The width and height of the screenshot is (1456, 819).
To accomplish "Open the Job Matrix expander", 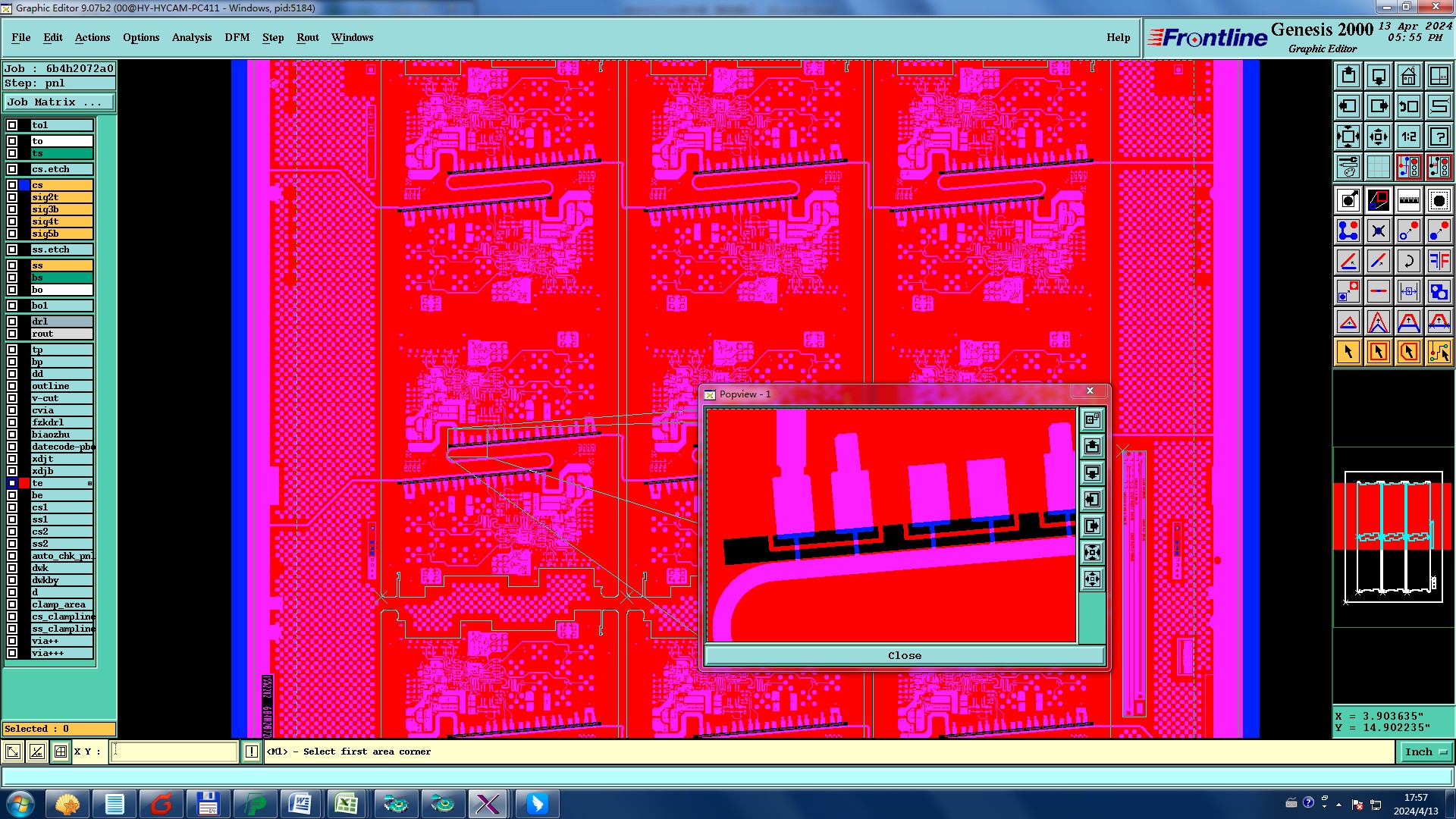I will point(59,102).
